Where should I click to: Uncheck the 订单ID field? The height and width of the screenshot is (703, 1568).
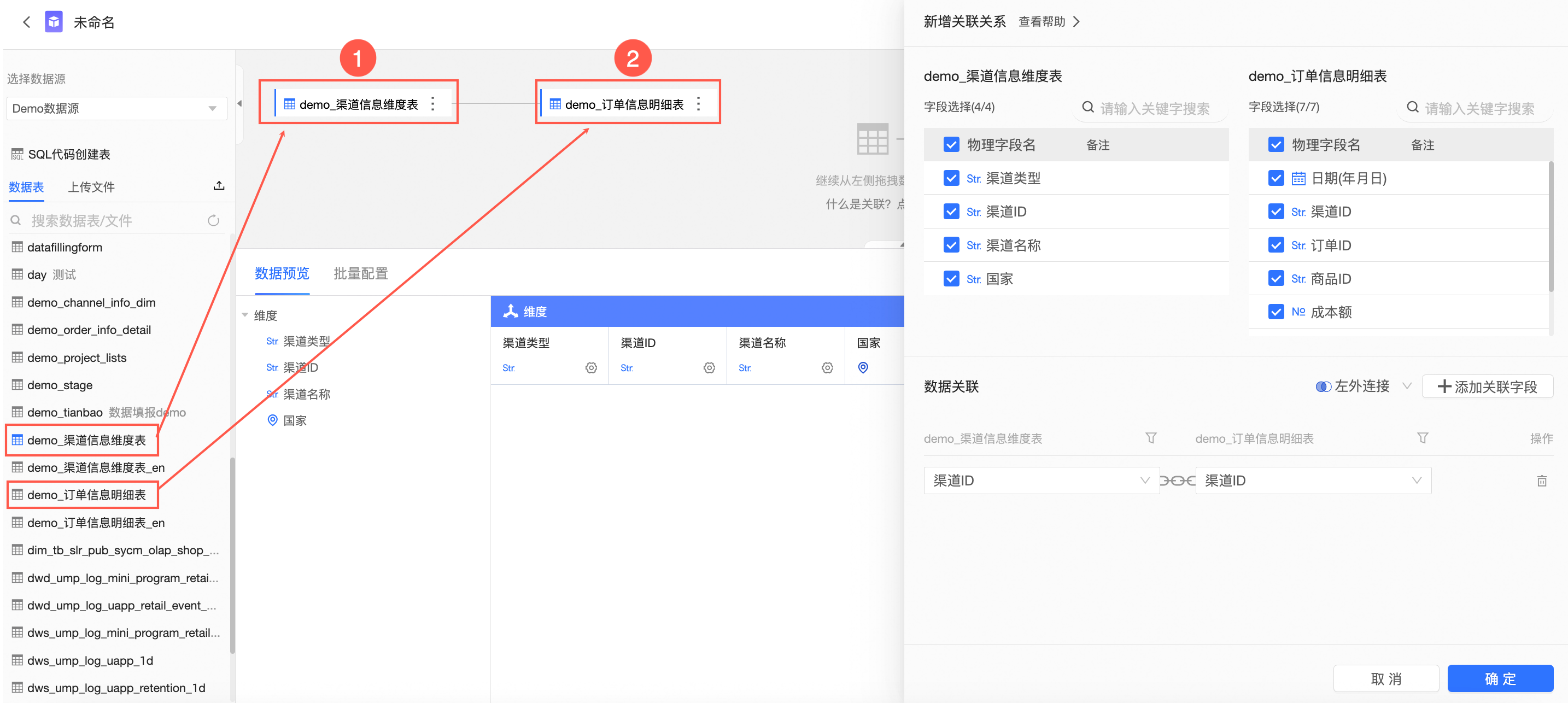pyautogui.click(x=1277, y=245)
